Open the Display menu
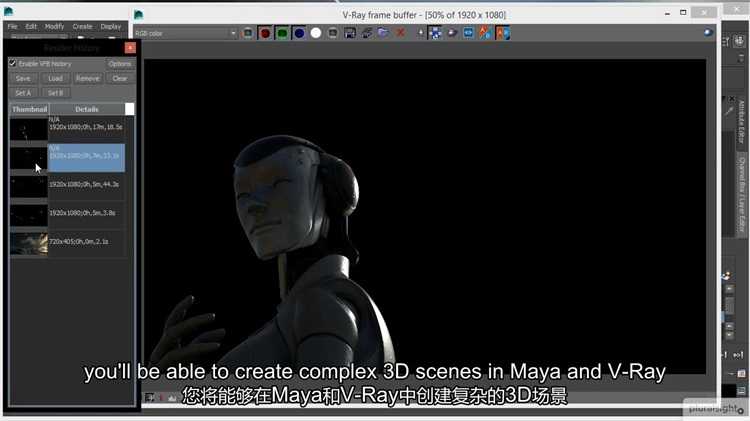The width and height of the screenshot is (750, 421). pyautogui.click(x=110, y=26)
